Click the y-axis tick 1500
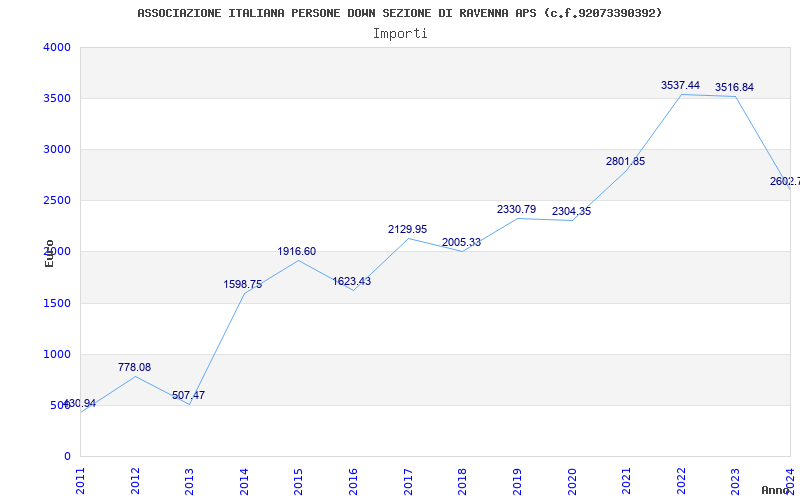Viewport: 800px width, 500px height. coord(57,304)
